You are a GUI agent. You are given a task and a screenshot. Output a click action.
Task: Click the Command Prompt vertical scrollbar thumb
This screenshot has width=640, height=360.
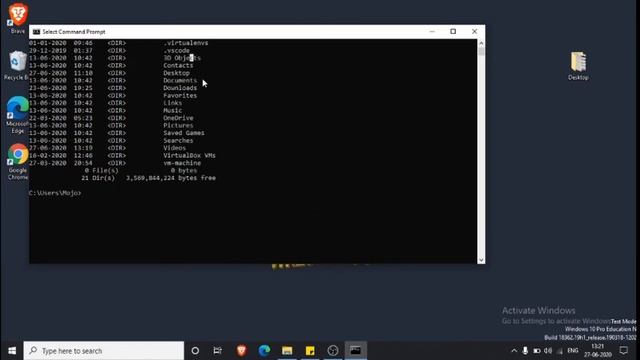coord(481,51)
